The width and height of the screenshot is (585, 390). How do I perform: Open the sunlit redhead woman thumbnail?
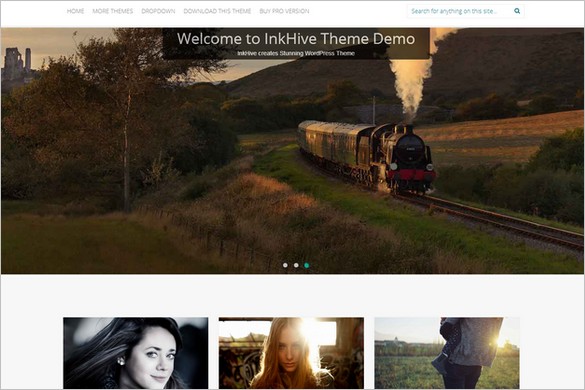tap(291, 353)
